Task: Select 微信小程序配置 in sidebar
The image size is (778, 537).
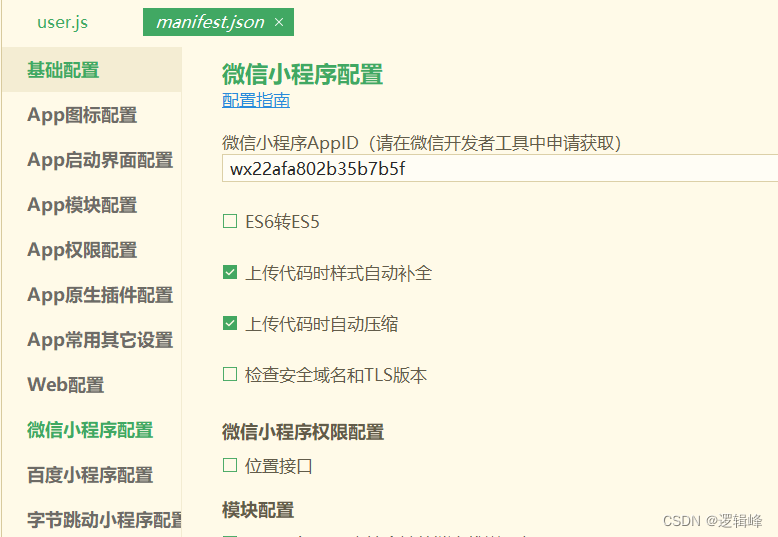Action: 90,430
